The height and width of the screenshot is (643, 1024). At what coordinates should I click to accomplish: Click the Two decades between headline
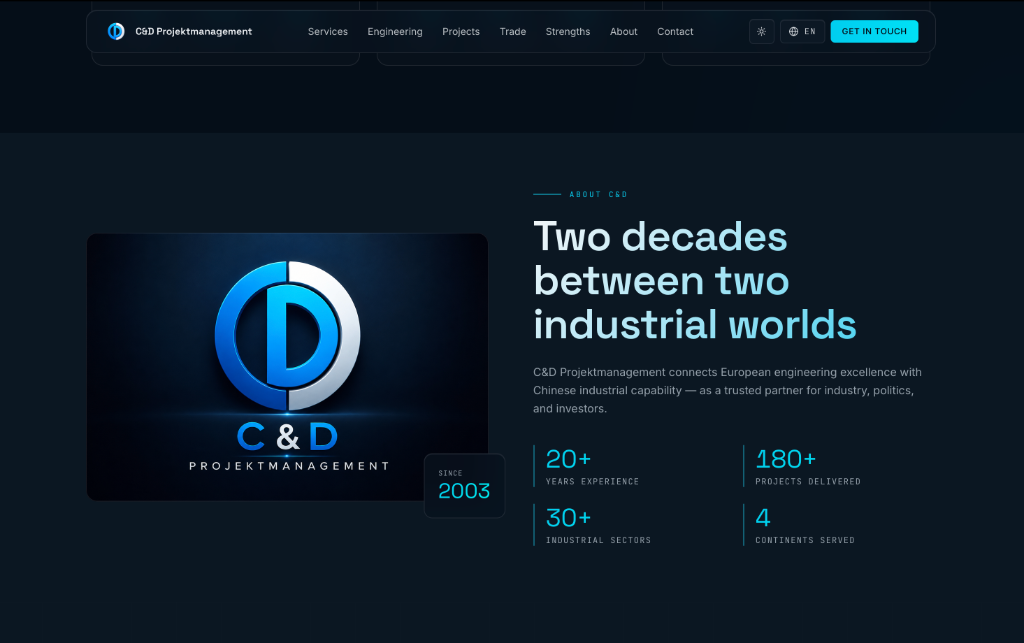tap(694, 281)
